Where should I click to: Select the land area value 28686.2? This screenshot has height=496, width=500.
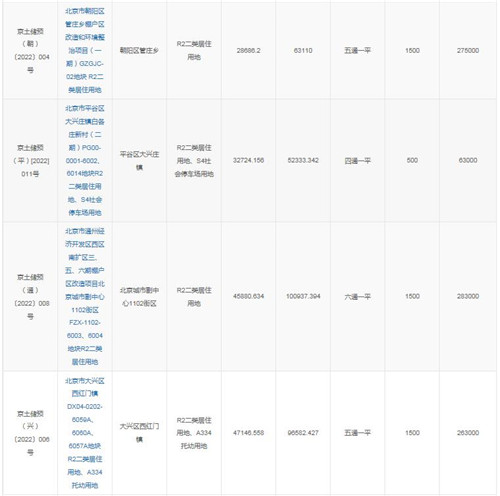[248, 50]
